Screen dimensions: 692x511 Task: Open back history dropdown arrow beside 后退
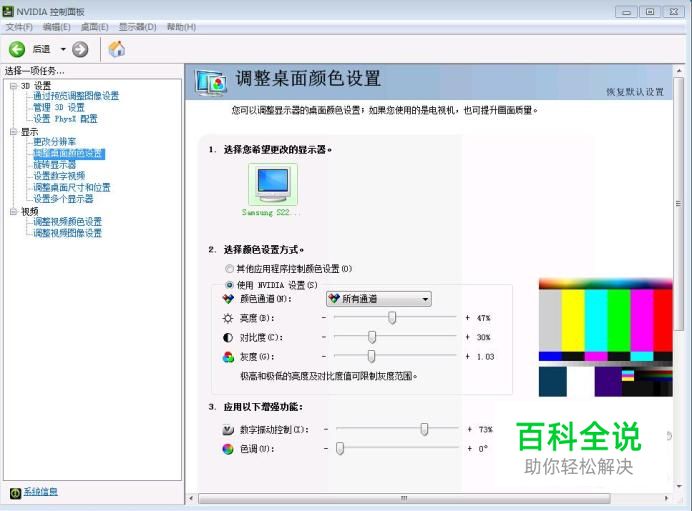point(63,49)
